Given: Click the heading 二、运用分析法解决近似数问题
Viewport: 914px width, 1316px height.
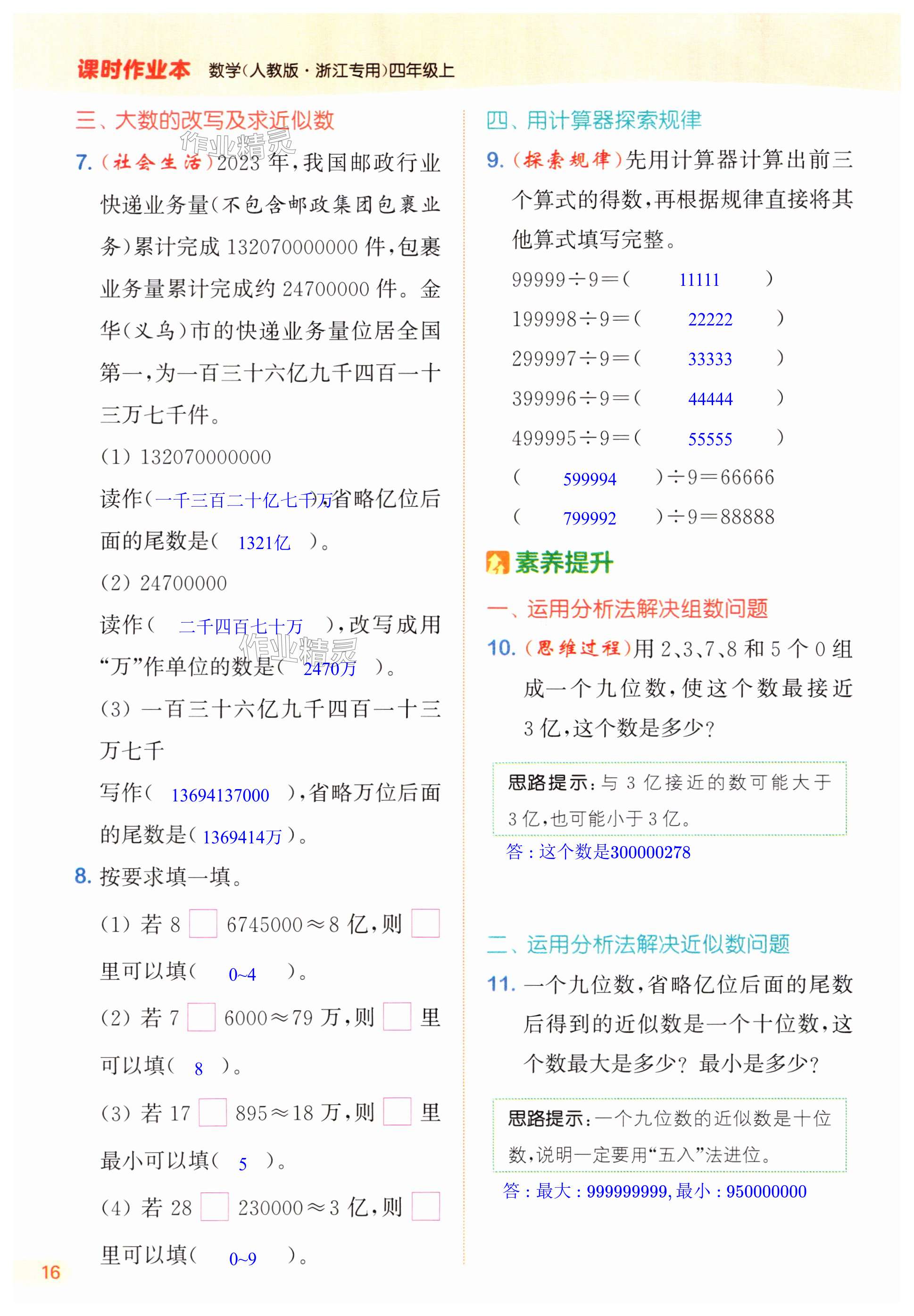Looking at the screenshot, I should click(x=638, y=943).
